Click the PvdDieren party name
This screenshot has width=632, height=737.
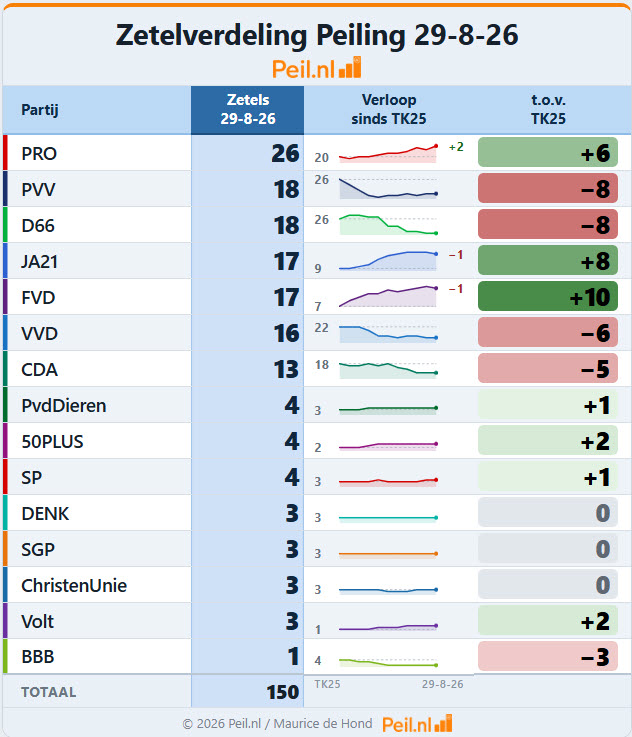point(64,406)
